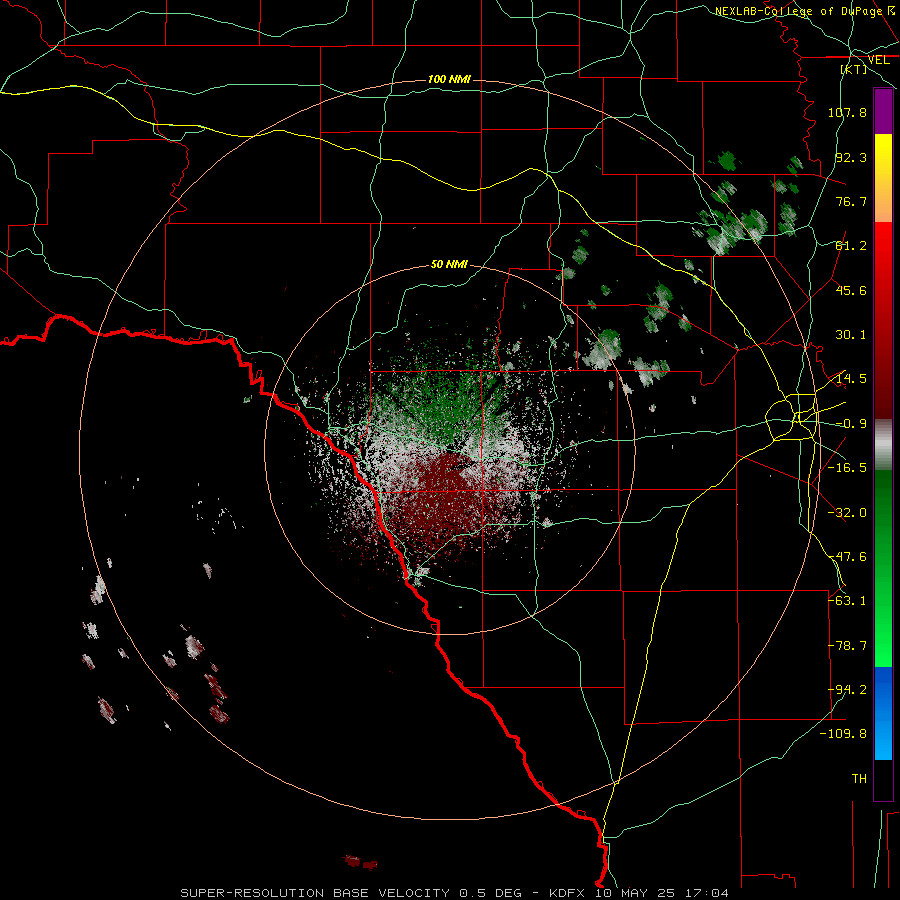Click the -63.1 scale value
900x900 pixels.
[847, 601]
